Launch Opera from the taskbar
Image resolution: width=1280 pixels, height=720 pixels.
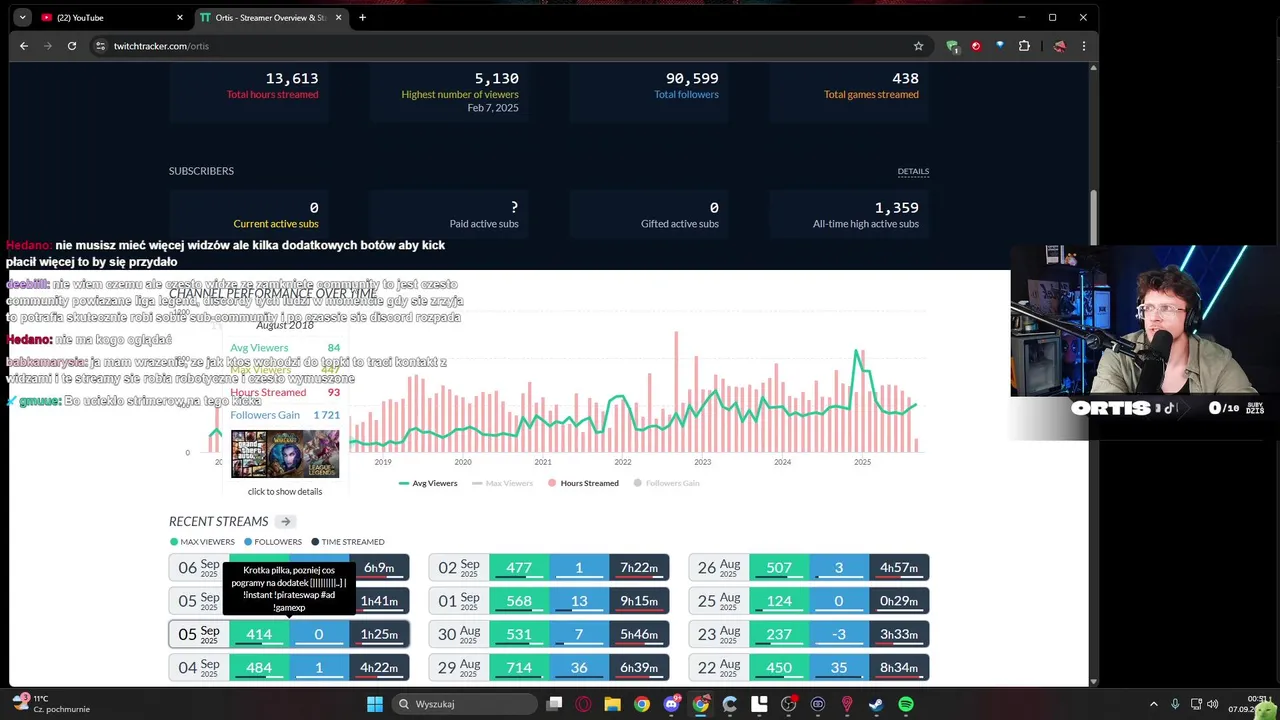(583, 704)
